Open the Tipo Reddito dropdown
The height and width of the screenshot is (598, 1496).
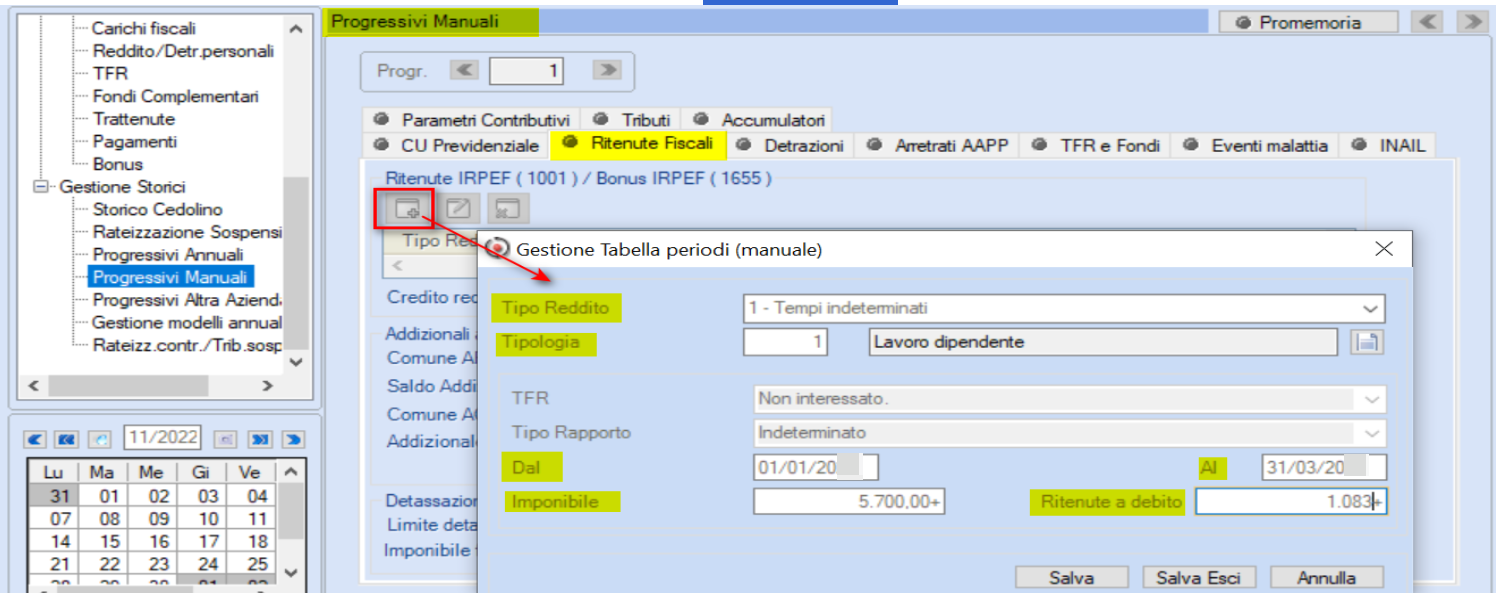pos(1368,308)
